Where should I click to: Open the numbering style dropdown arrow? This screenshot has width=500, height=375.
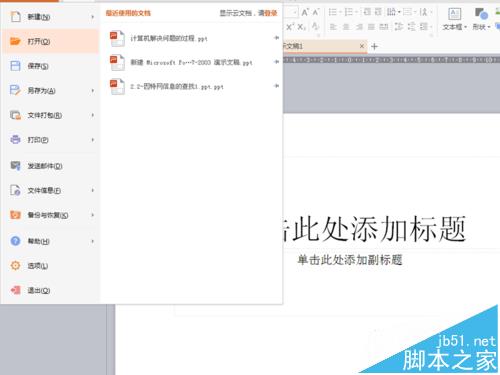[x=357, y=13]
